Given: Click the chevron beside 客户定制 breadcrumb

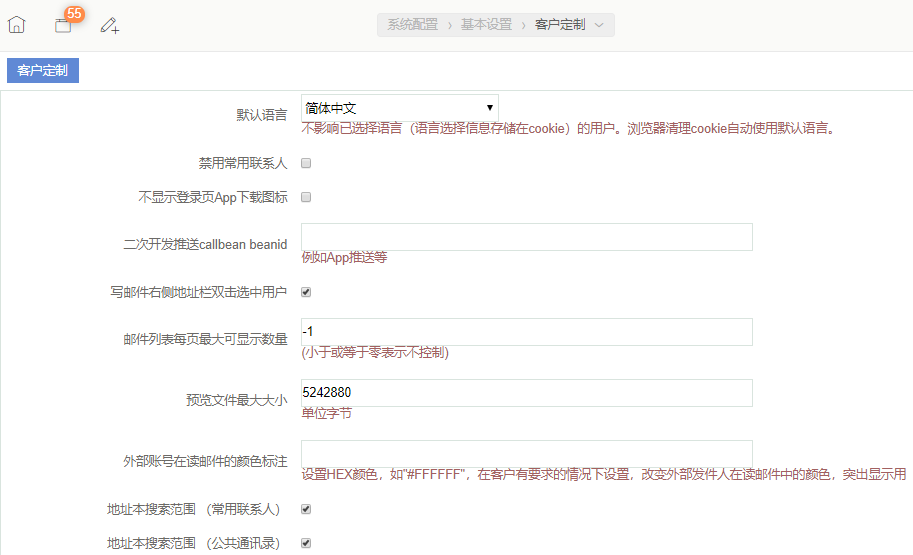Looking at the screenshot, I should click(x=599, y=25).
